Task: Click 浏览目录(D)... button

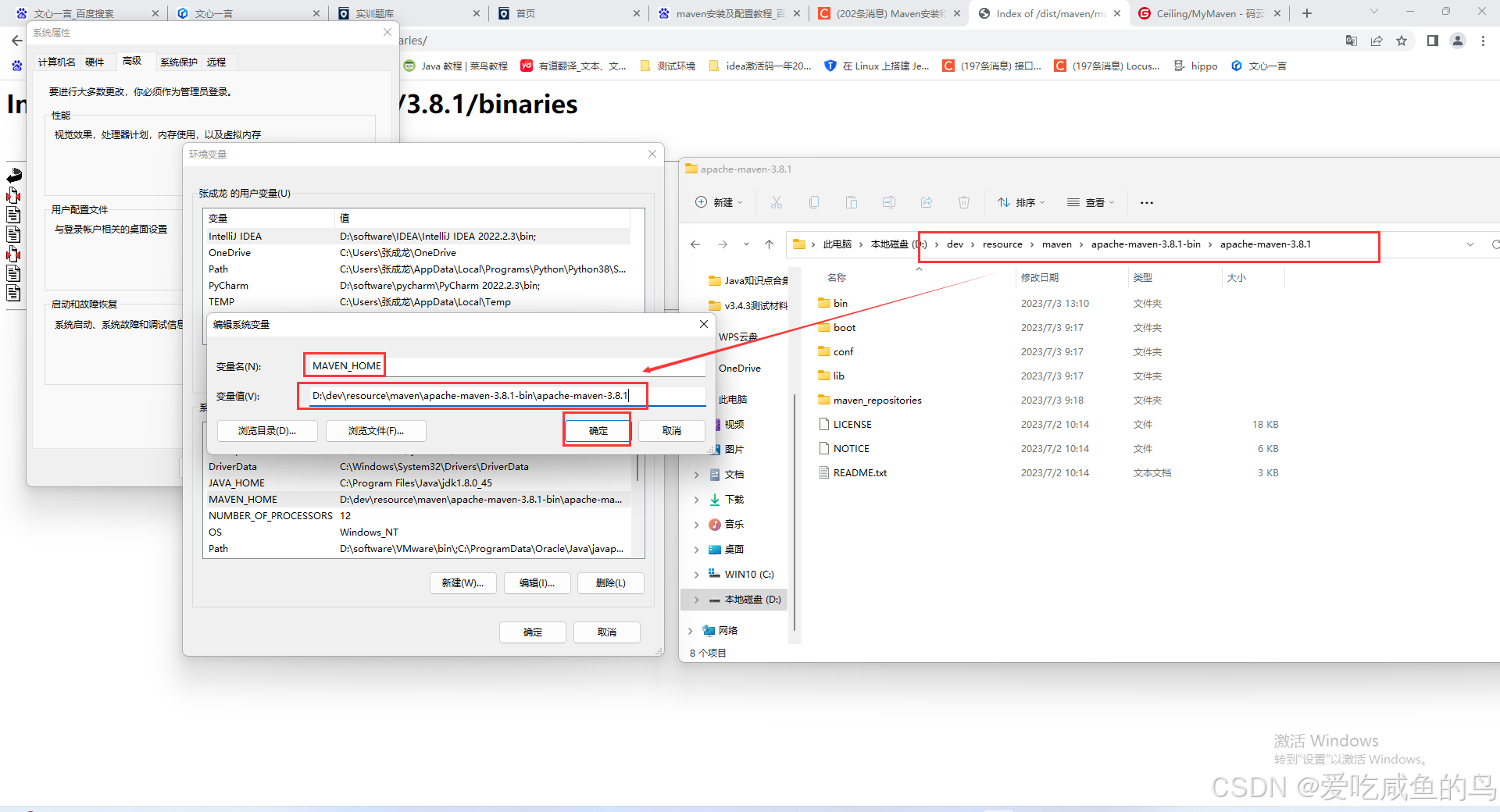Action: pos(267,430)
